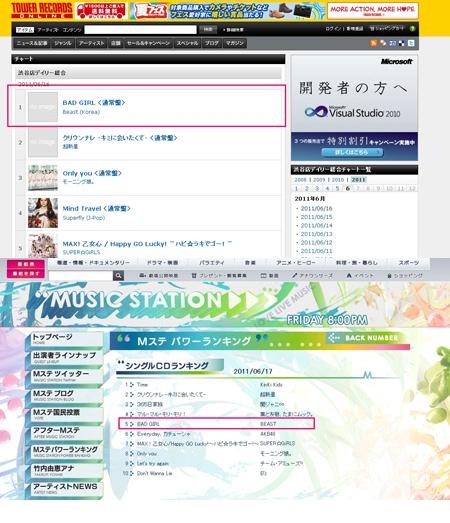Screen dimensions: 450x523
Task: Open 竹内由恵アナ sidebar item
Action: (63, 471)
